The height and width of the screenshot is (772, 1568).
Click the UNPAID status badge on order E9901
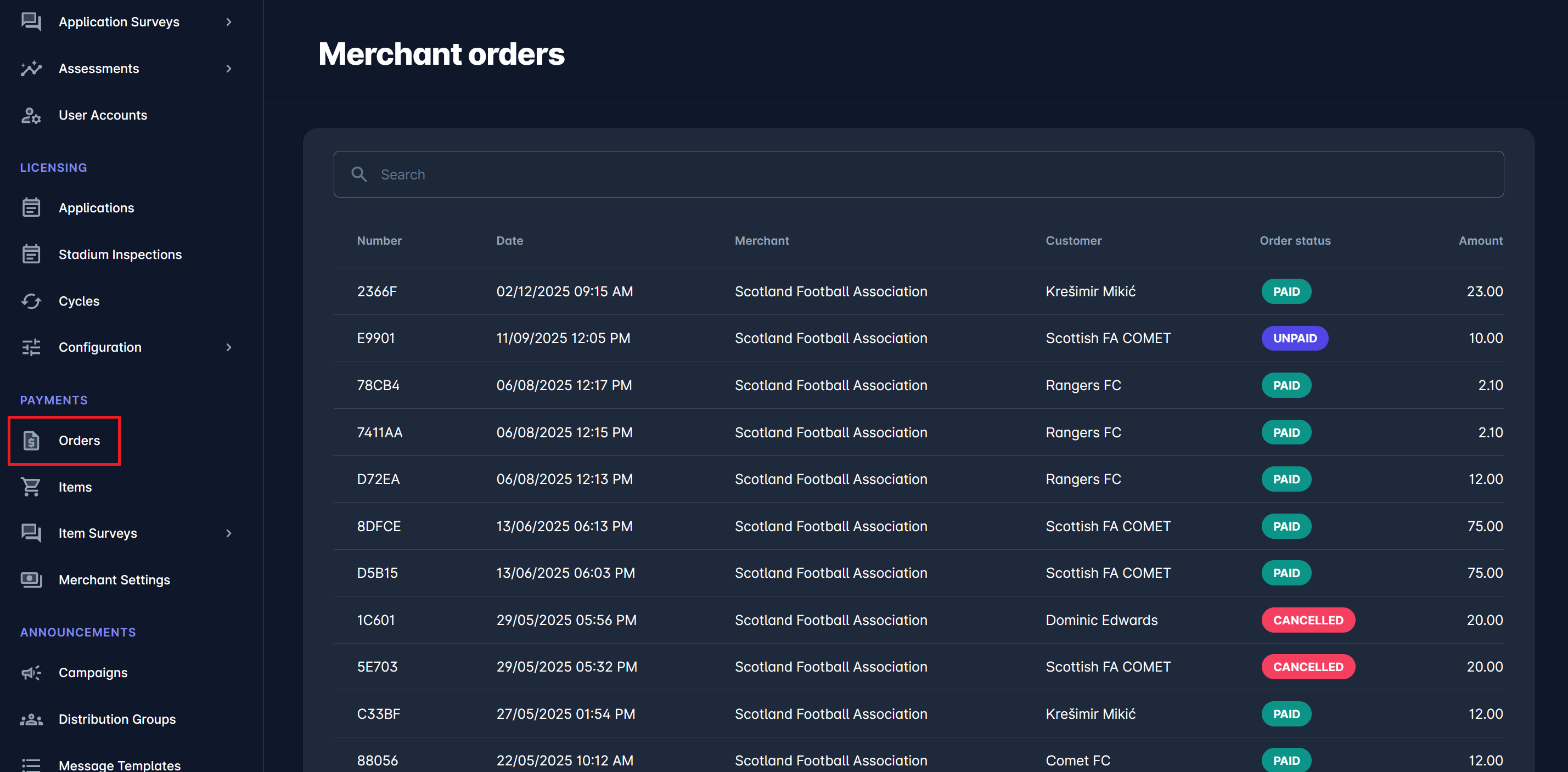[x=1295, y=338]
